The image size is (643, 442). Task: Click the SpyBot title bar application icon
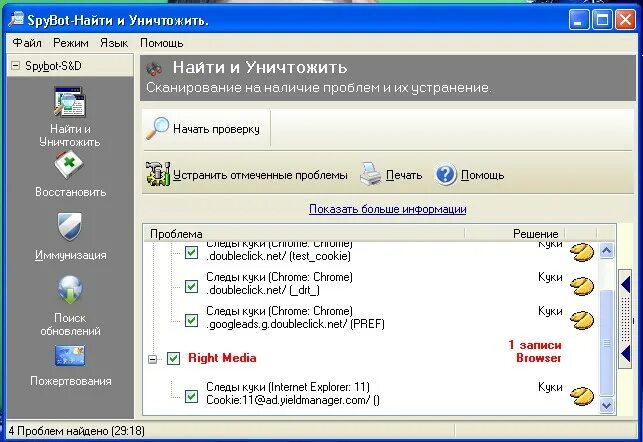coord(16,19)
